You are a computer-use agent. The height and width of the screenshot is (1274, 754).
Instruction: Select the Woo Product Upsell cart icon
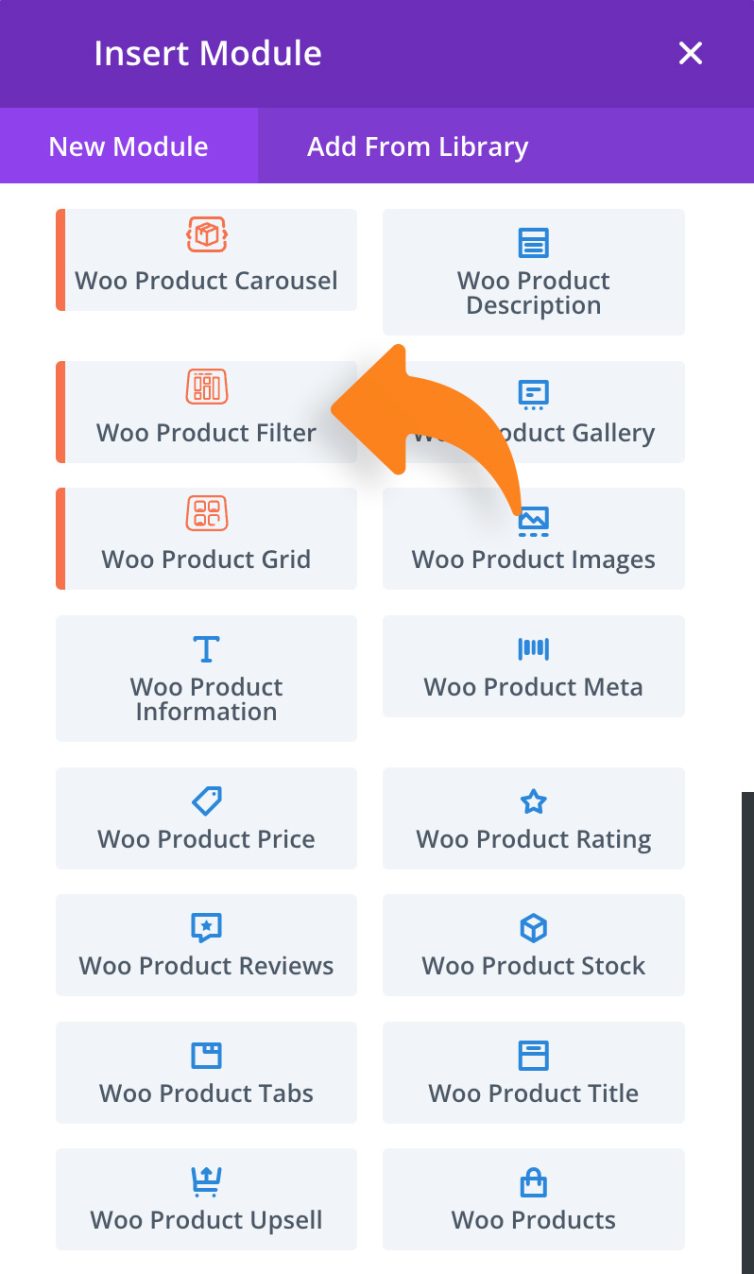coord(206,1181)
